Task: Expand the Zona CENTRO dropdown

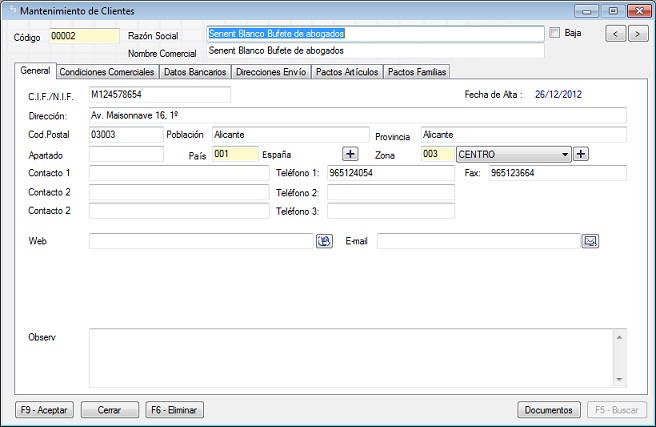Action: point(565,154)
